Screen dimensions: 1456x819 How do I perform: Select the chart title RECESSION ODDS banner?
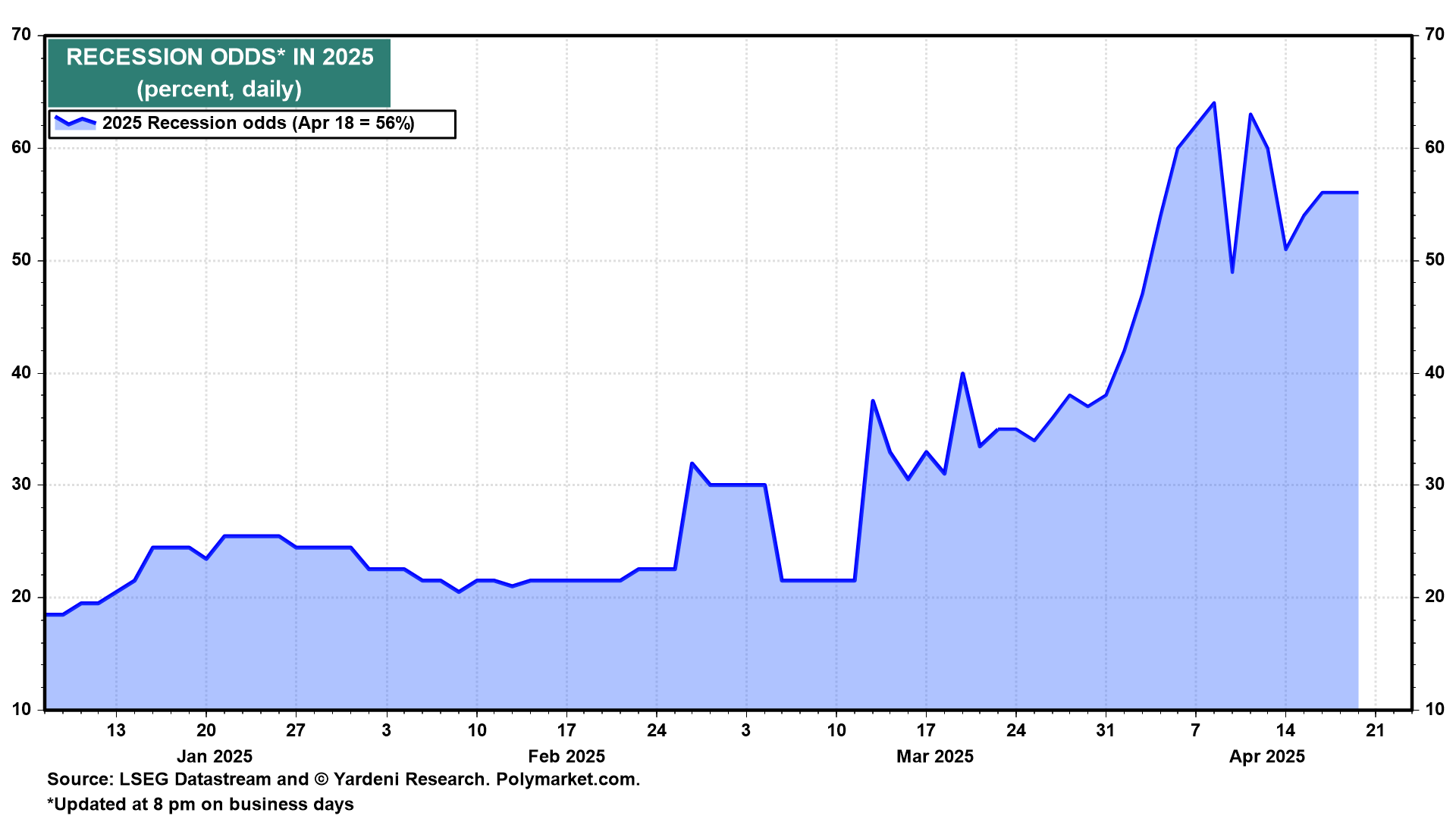coord(219,73)
